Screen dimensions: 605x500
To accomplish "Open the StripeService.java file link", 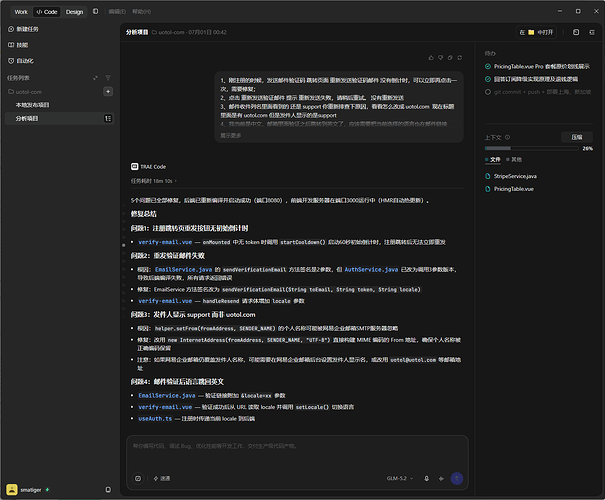I will pyautogui.click(x=515, y=176).
